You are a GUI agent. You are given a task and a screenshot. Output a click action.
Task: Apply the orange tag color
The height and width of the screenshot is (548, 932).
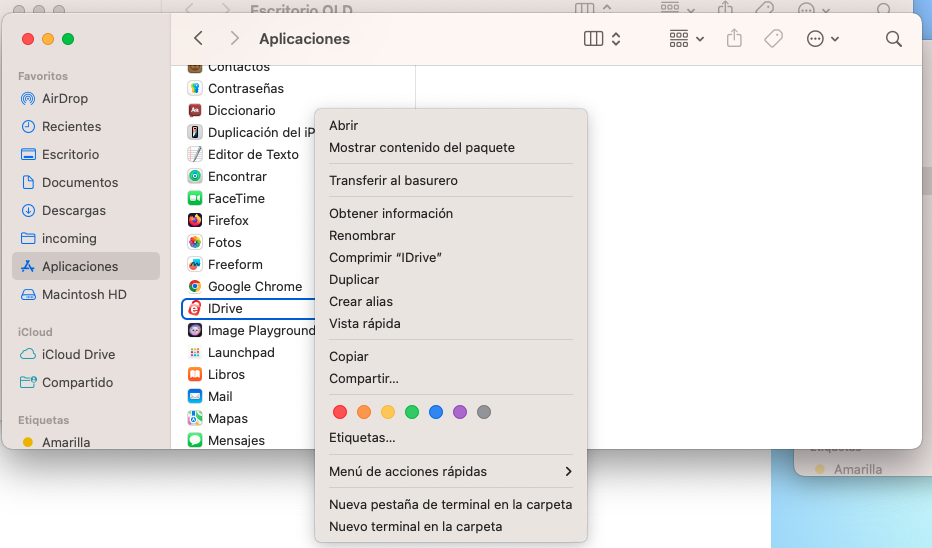point(364,412)
